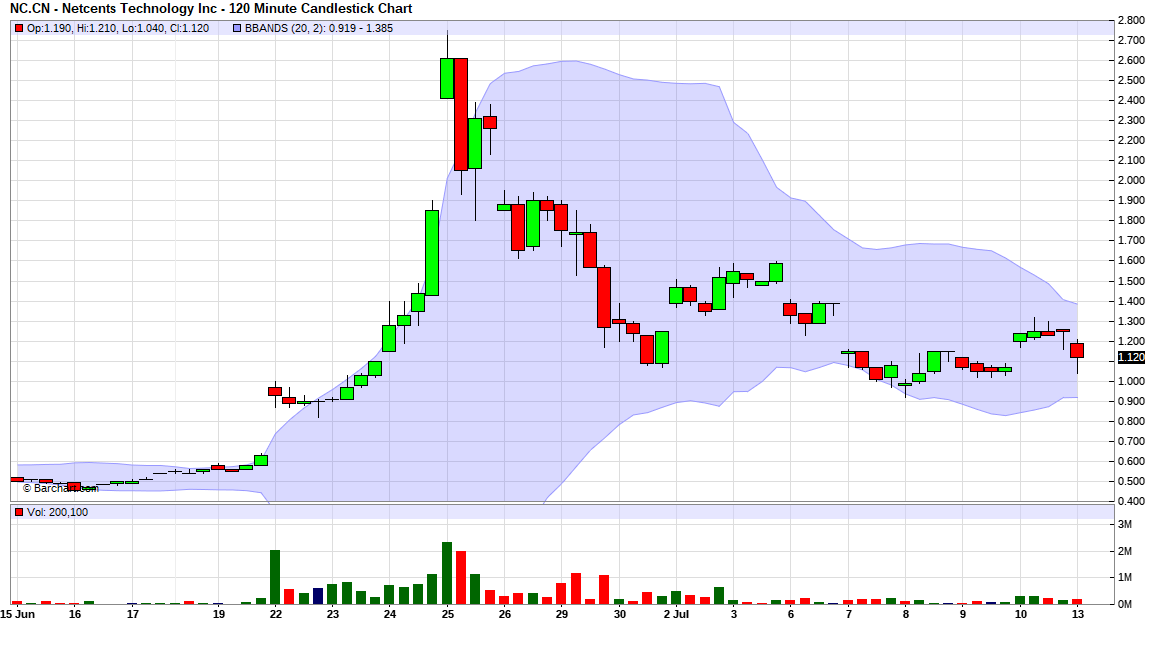Viewport: 1156px width, 645px height.
Task: Click the '10' date axis label
Action: 1020,614
